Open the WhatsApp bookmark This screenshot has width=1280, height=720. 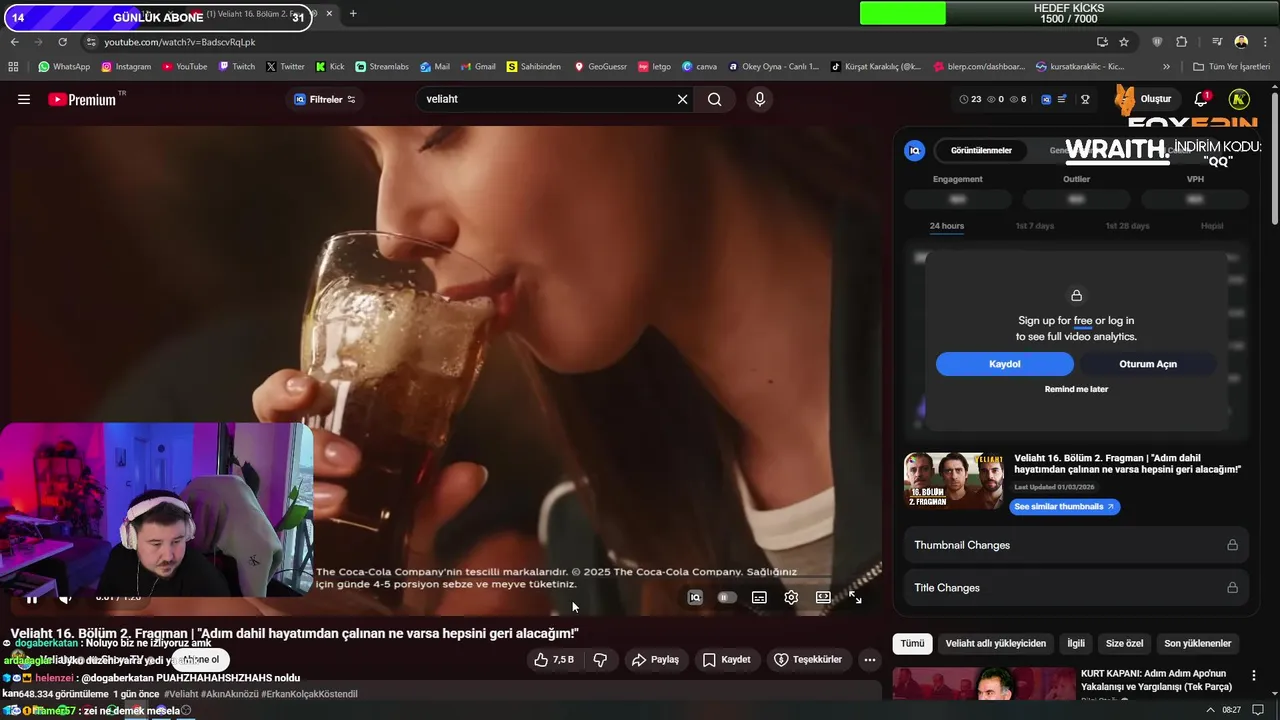64,67
